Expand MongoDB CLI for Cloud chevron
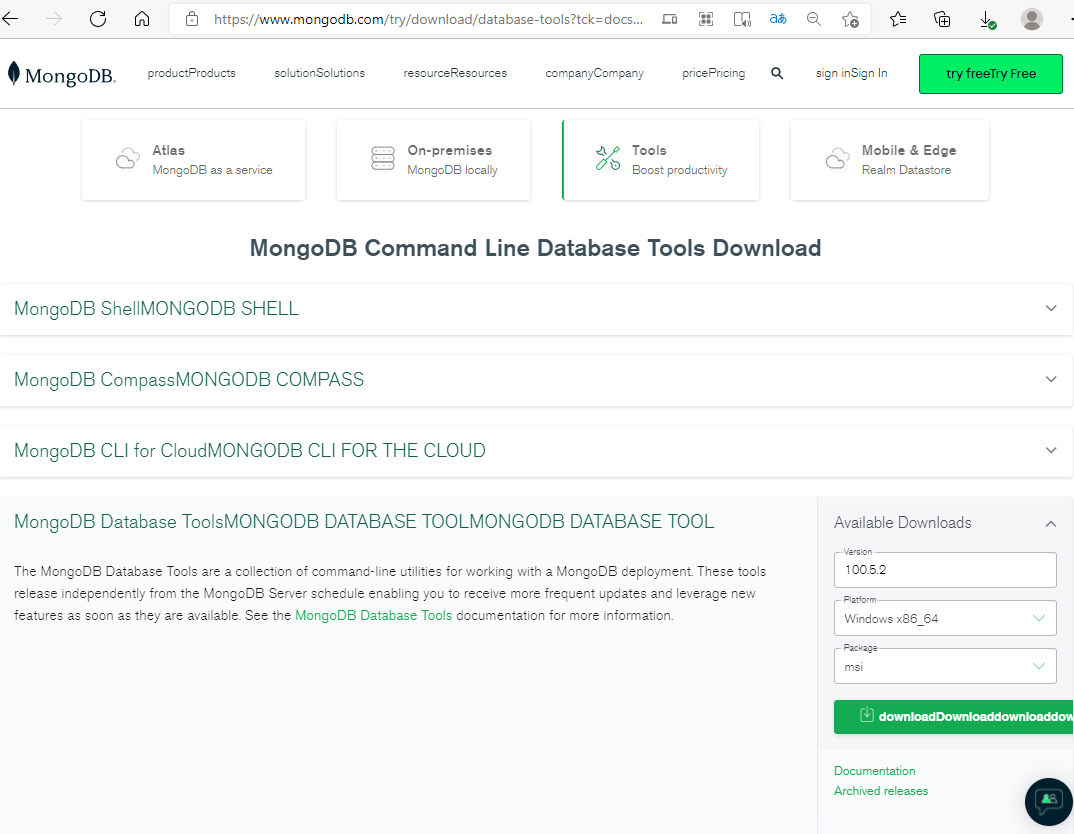 pyautogui.click(x=1051, y=451)
